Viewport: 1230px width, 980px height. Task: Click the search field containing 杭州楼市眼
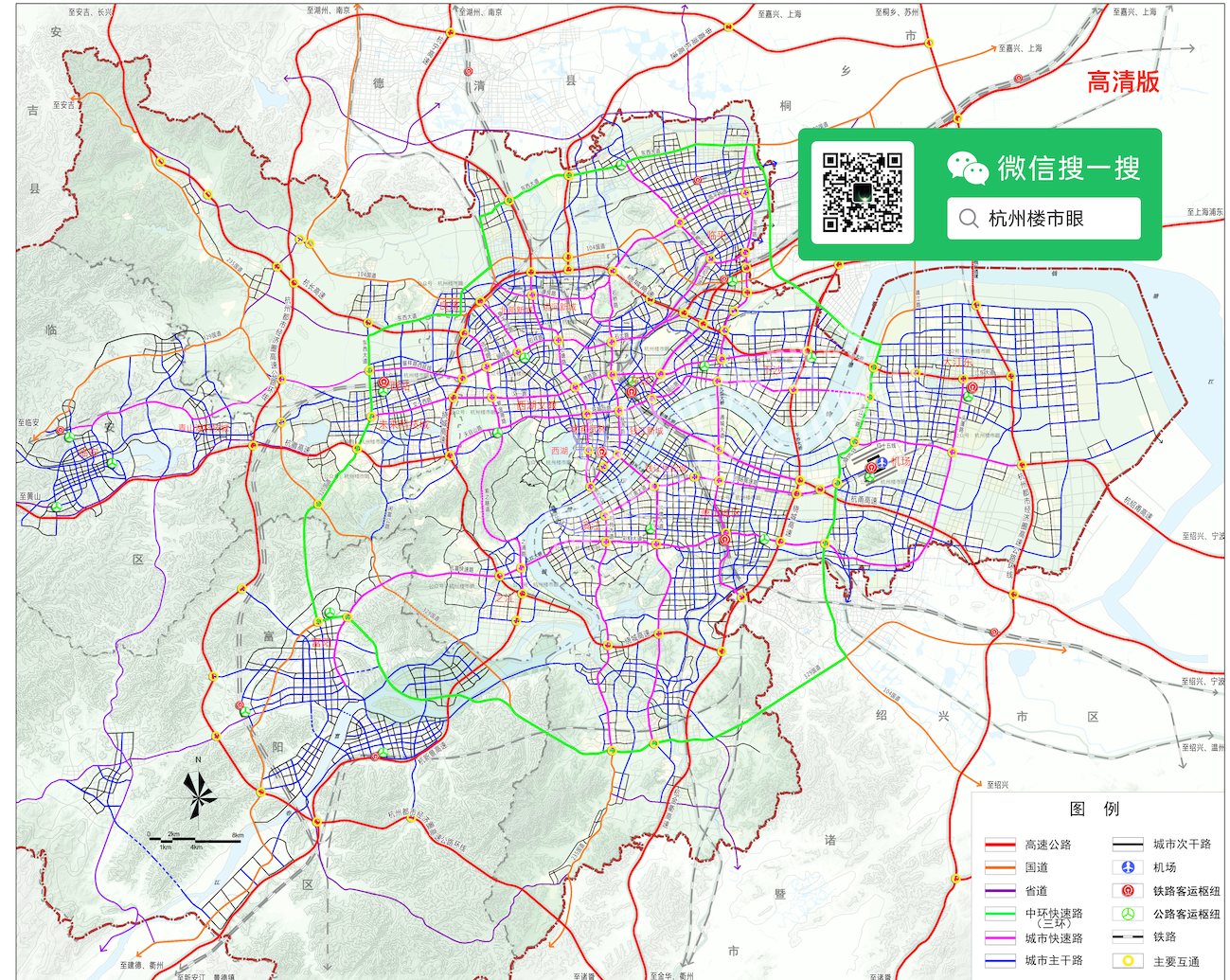[1043, 219]
